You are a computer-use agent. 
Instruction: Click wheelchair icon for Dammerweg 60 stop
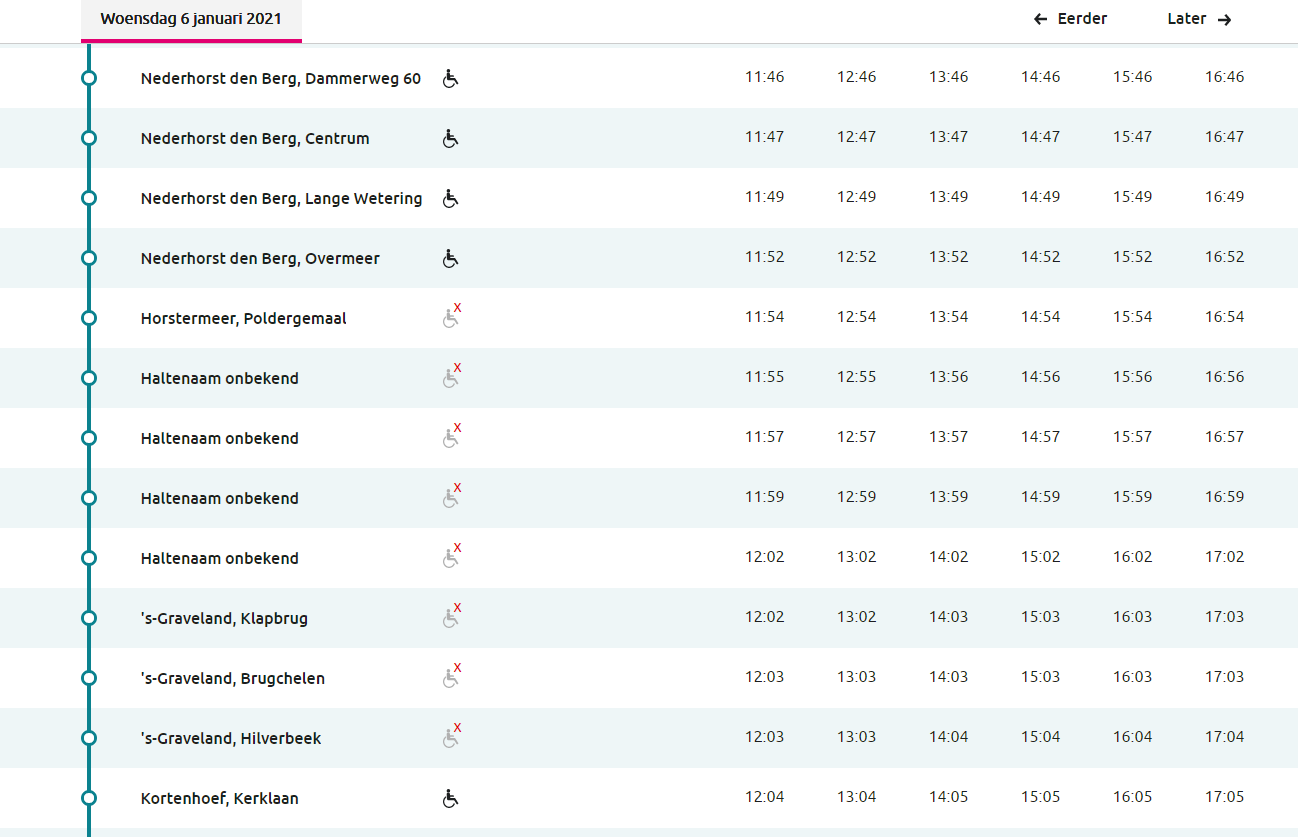point(450,78)
